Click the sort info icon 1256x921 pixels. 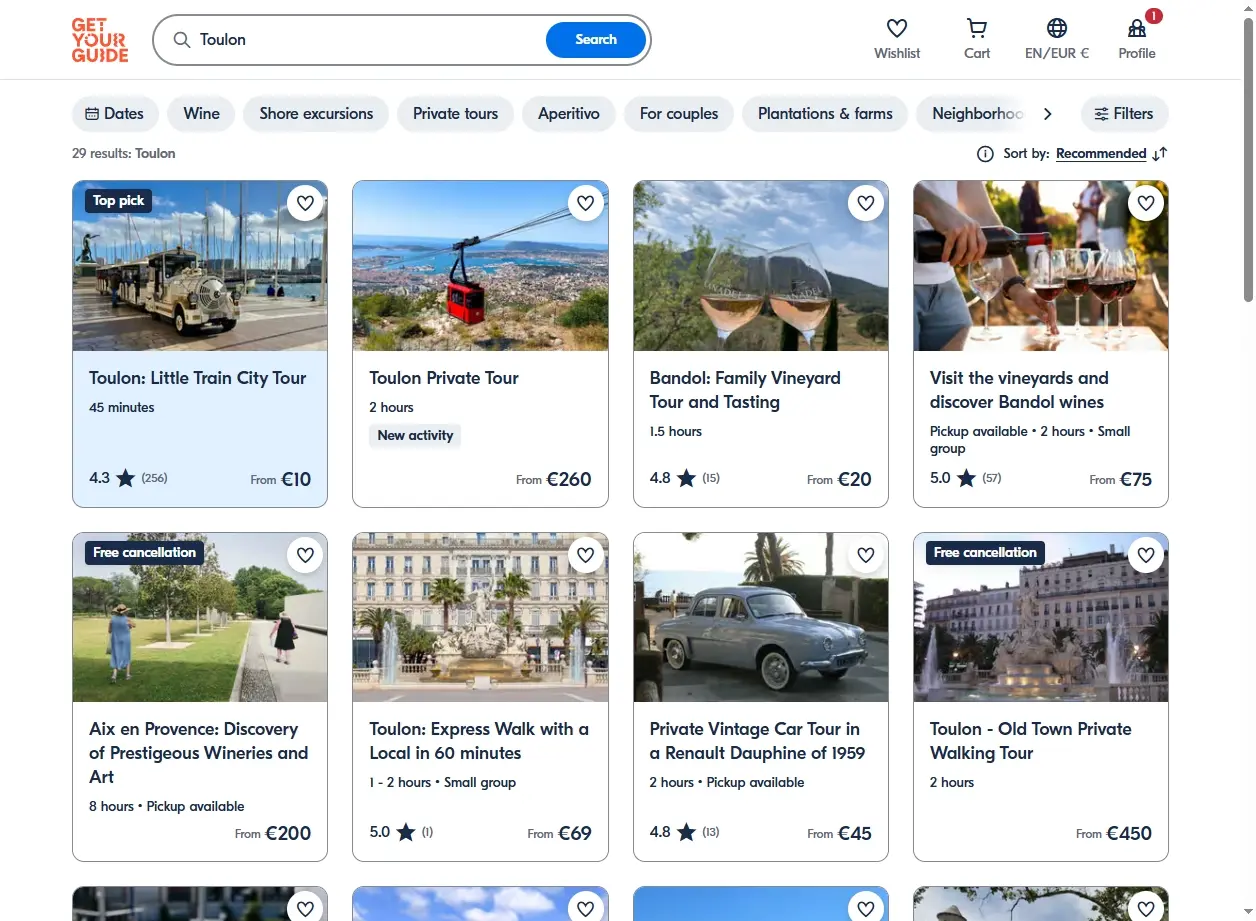click(x=985, y=154)
